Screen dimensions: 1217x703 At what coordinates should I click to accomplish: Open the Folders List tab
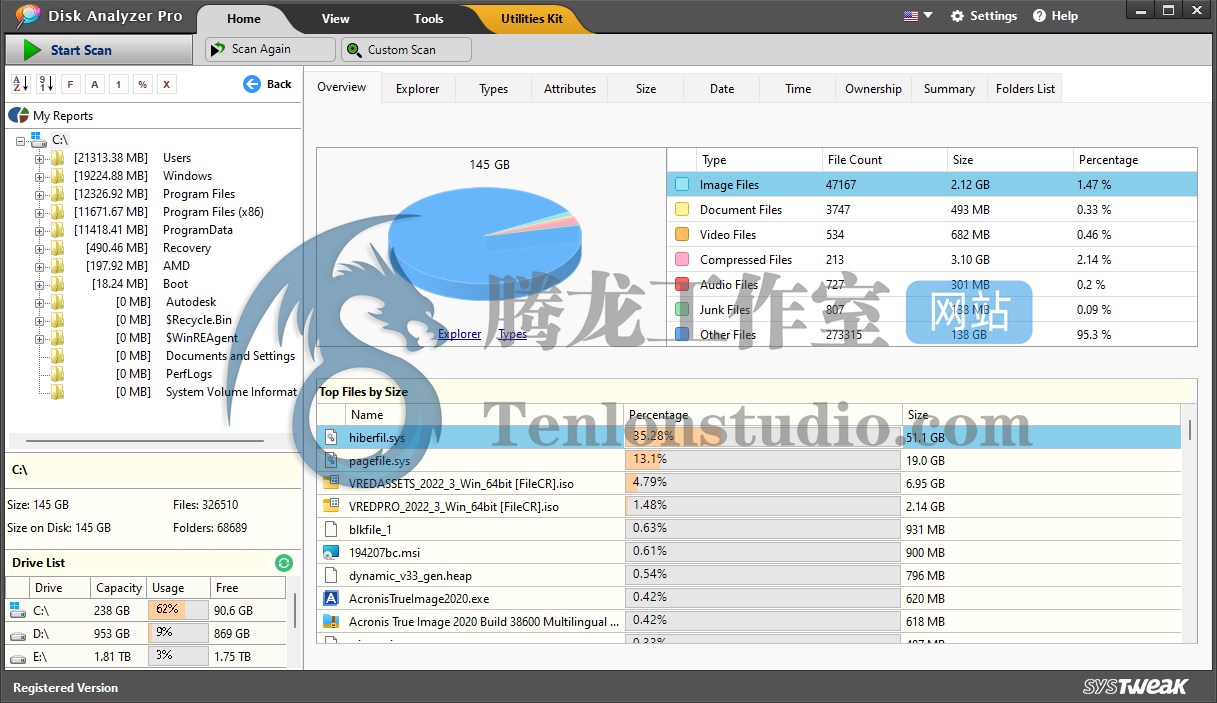point(1025,89)
